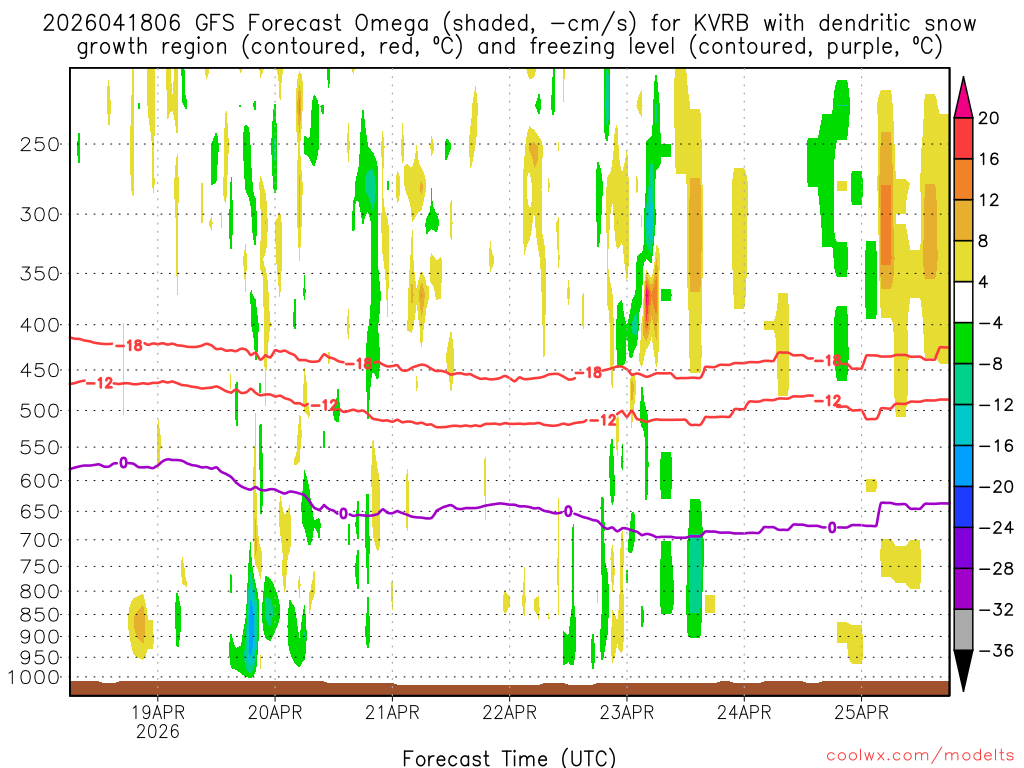Click the coolwx.com/modelts watermark link text
Image resolution: width=1024 pixels, height=768 pixels.
click(920, 756)
